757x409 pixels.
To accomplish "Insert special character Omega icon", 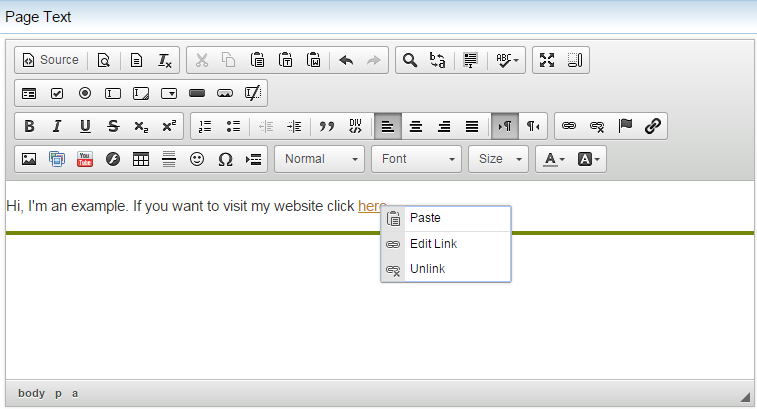I will click(225, 159).
